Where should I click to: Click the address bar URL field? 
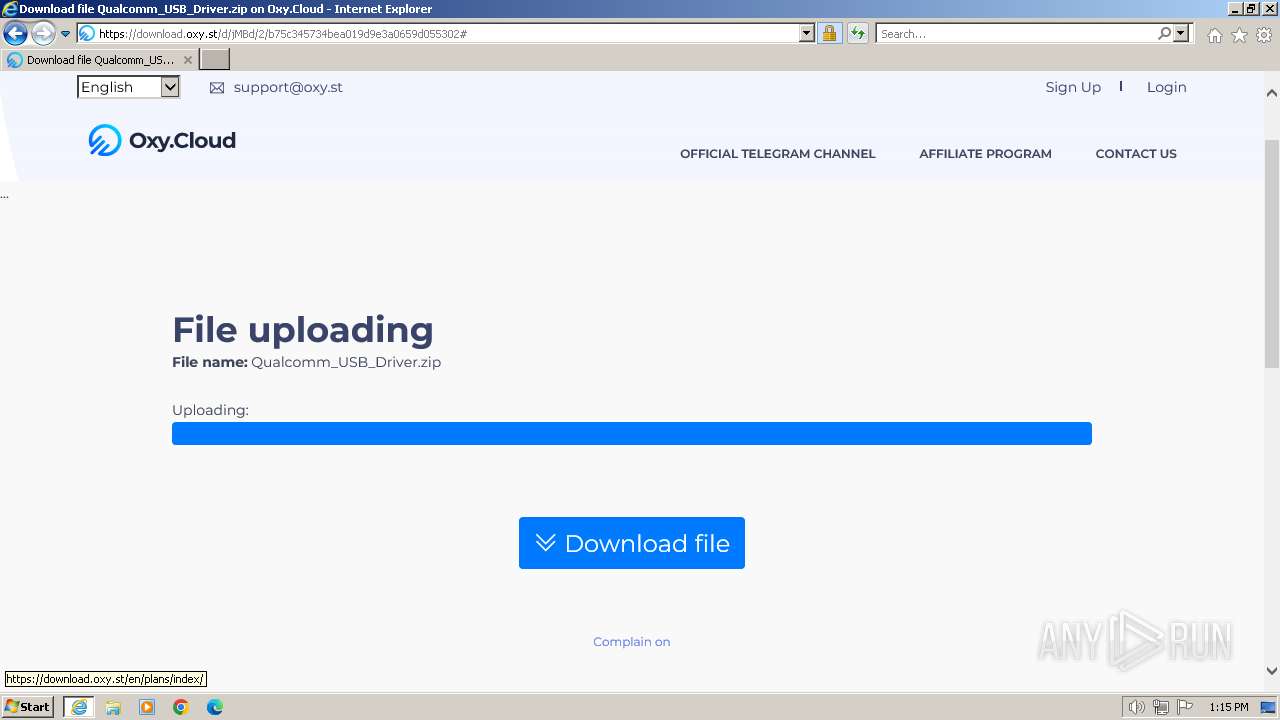pyautogui.click(x=447, y=34)
